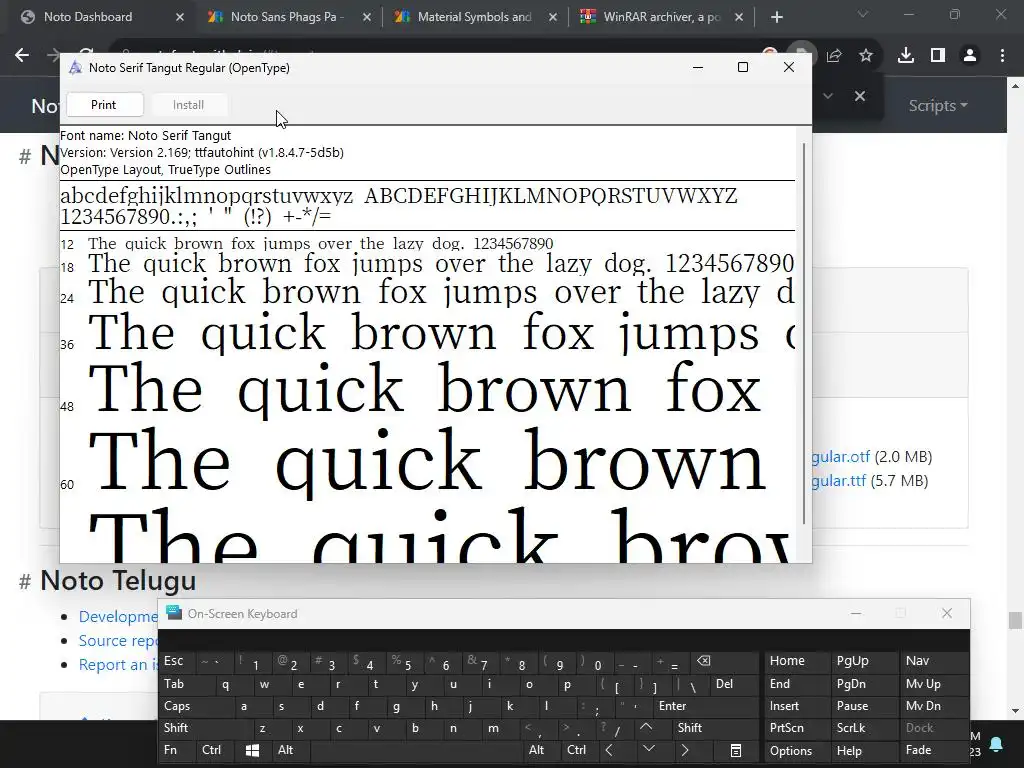Click the font viewer vertical scrollbar
Image resolution: width=1024 pixels, height=768 pixels.
803,333
